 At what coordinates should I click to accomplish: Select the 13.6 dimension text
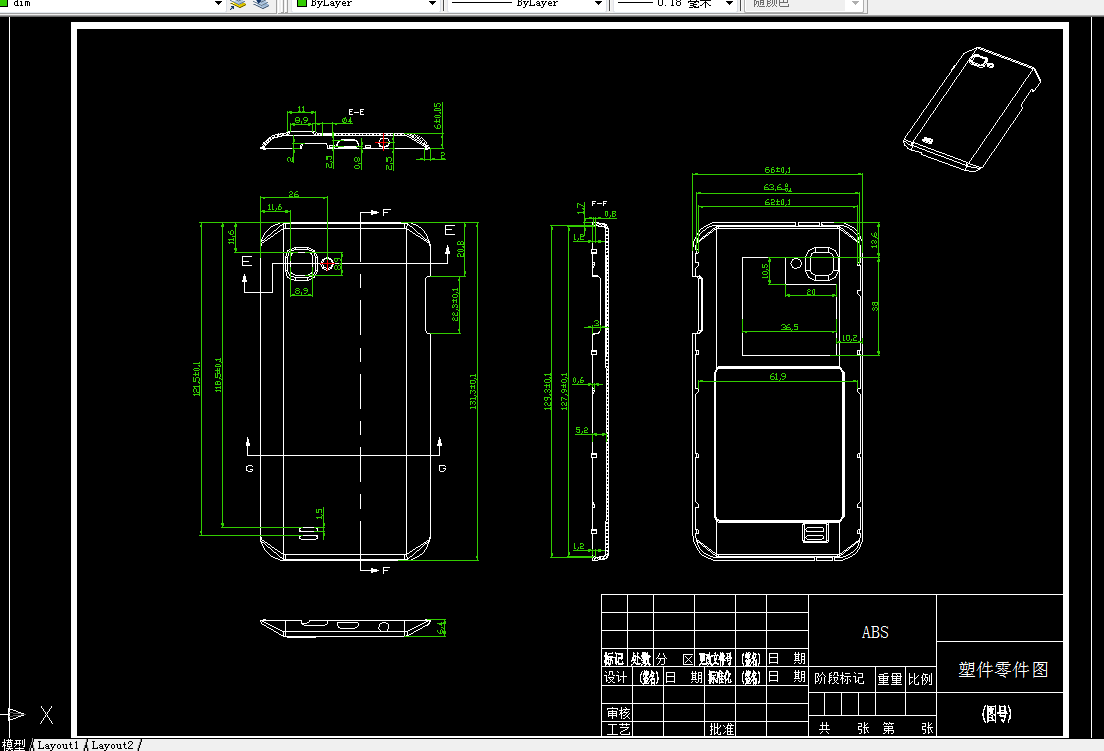pyautogui.click(x=874, y=240)
